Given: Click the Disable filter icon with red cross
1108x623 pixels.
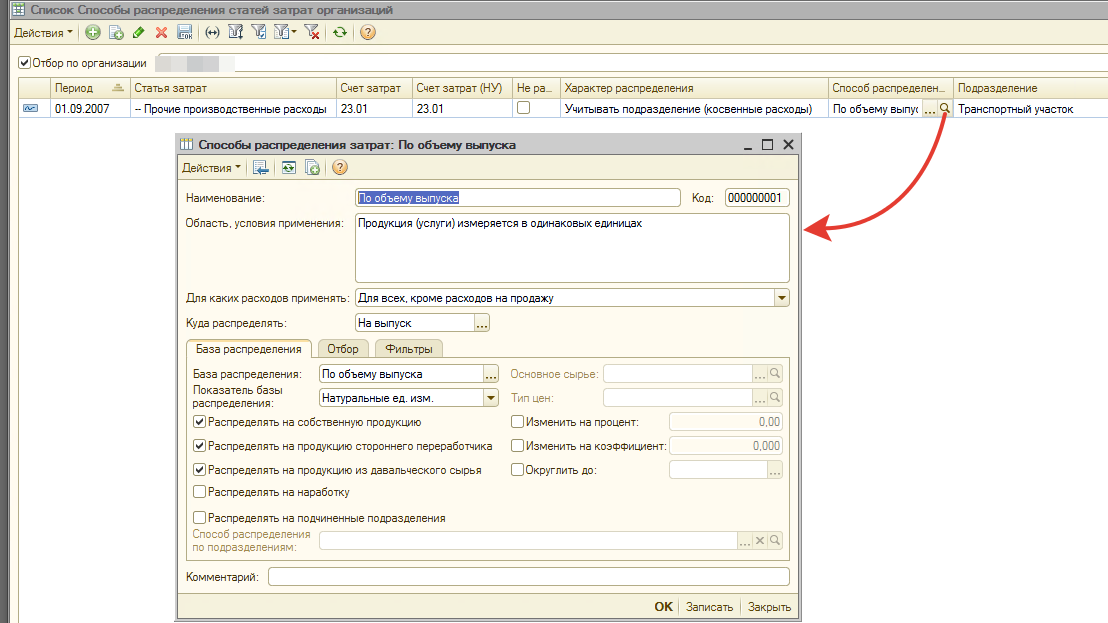Looking at the screenshot, I should pos(312,33).
